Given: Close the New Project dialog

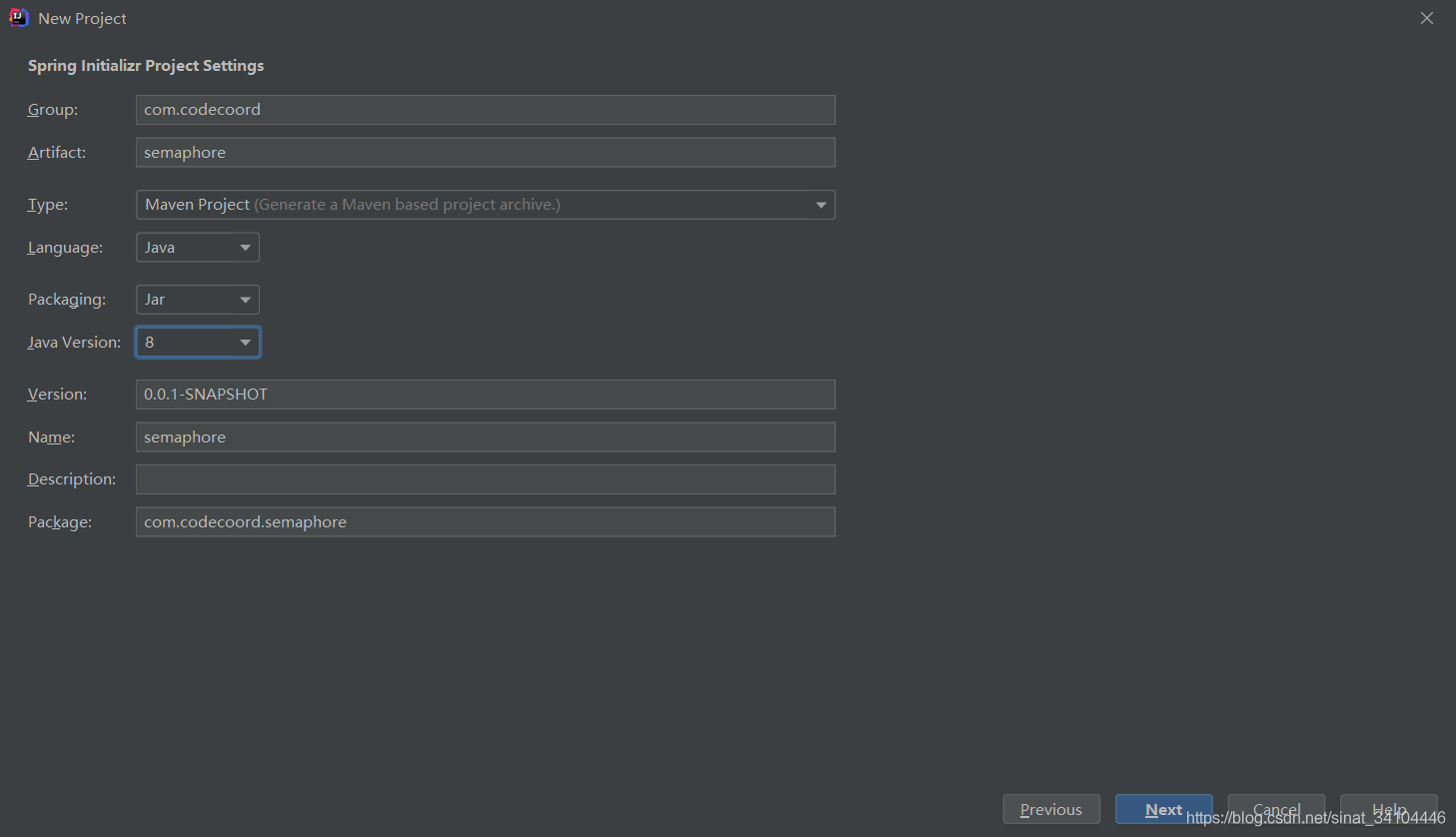Looking at the screenshot, I should 1427,18.
